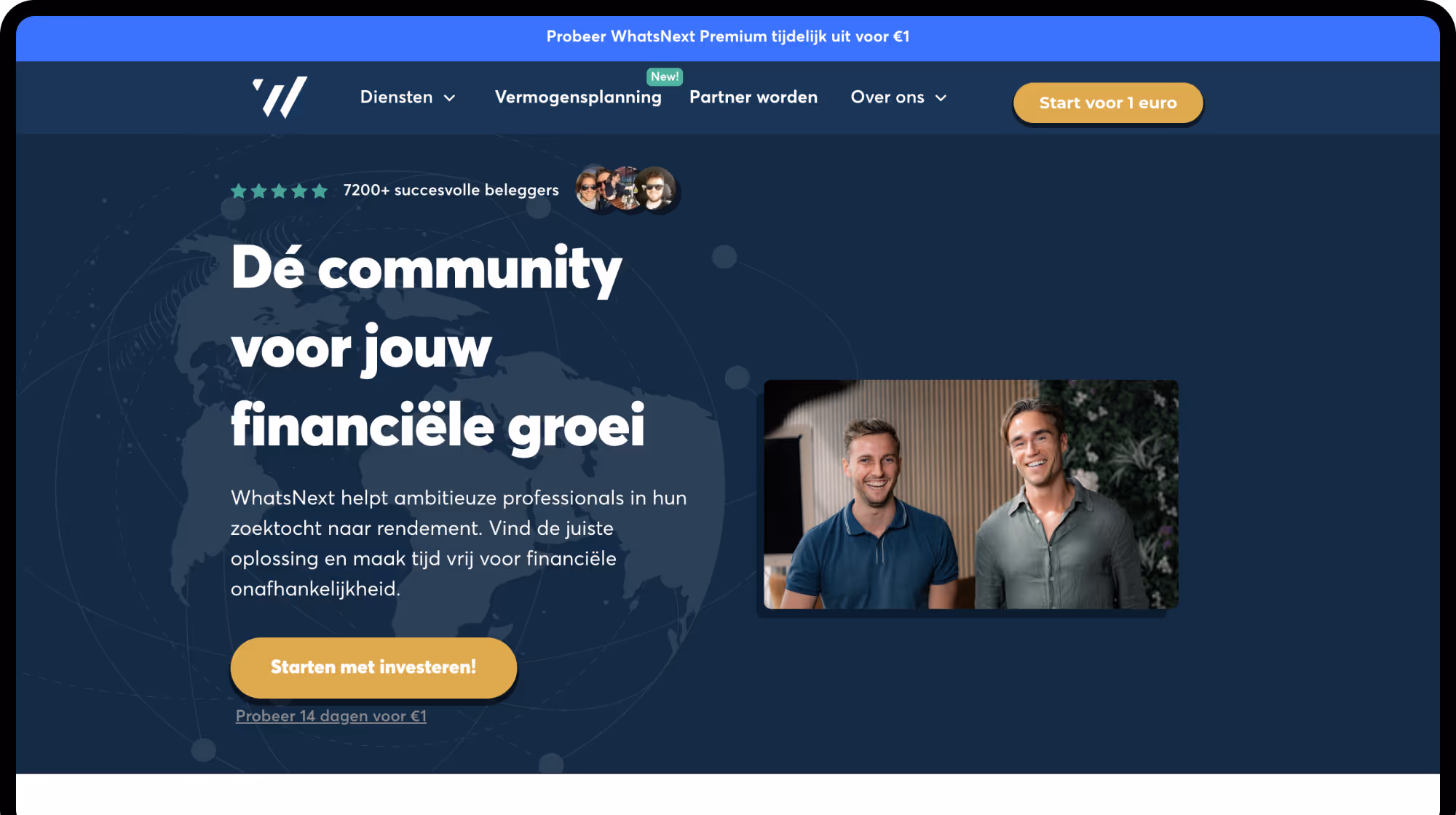Click the Starten met investeren! button
The width and height of the screenshot is (1456, 815).
tap(373, 667)
